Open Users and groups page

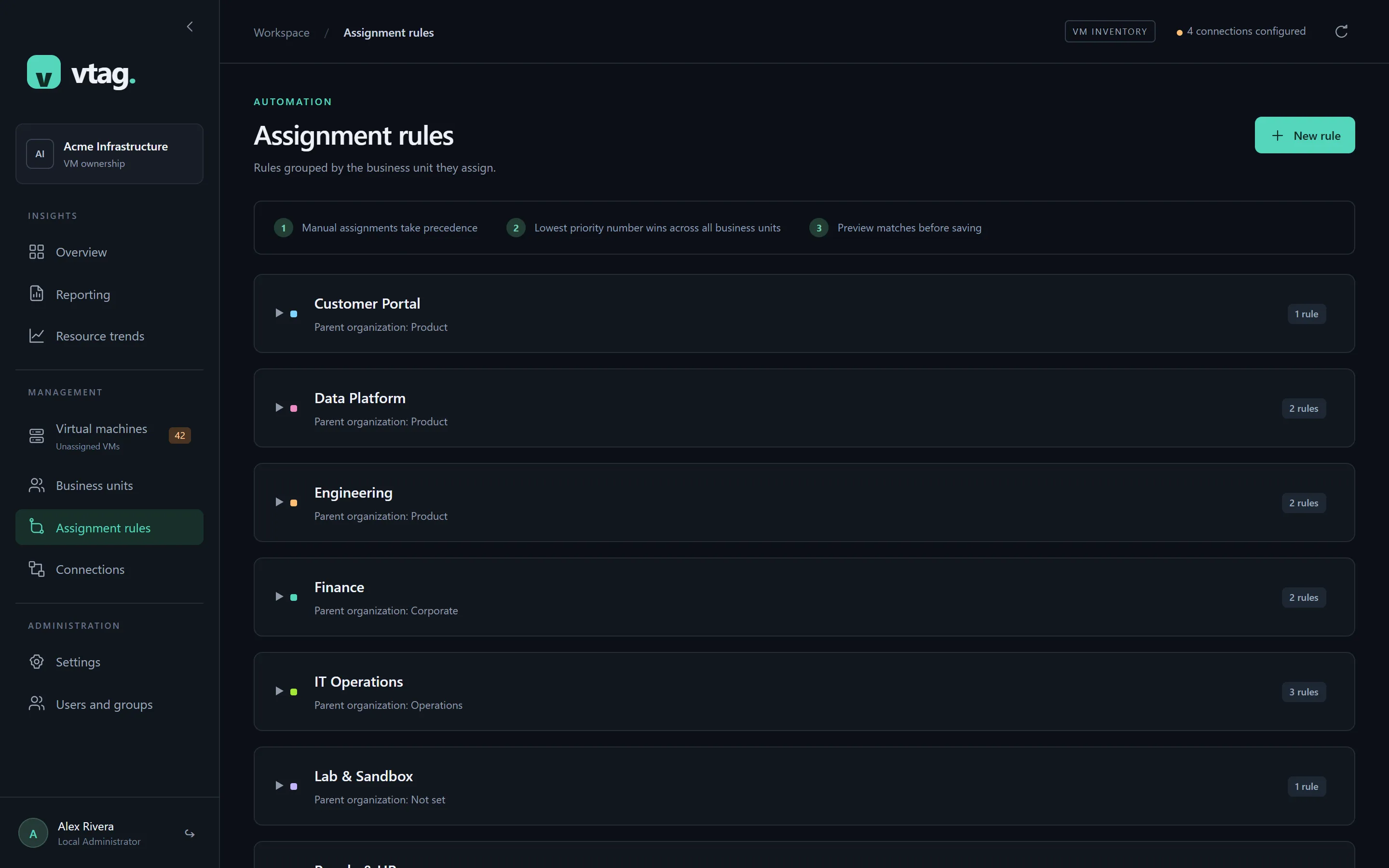pos(109,705)
